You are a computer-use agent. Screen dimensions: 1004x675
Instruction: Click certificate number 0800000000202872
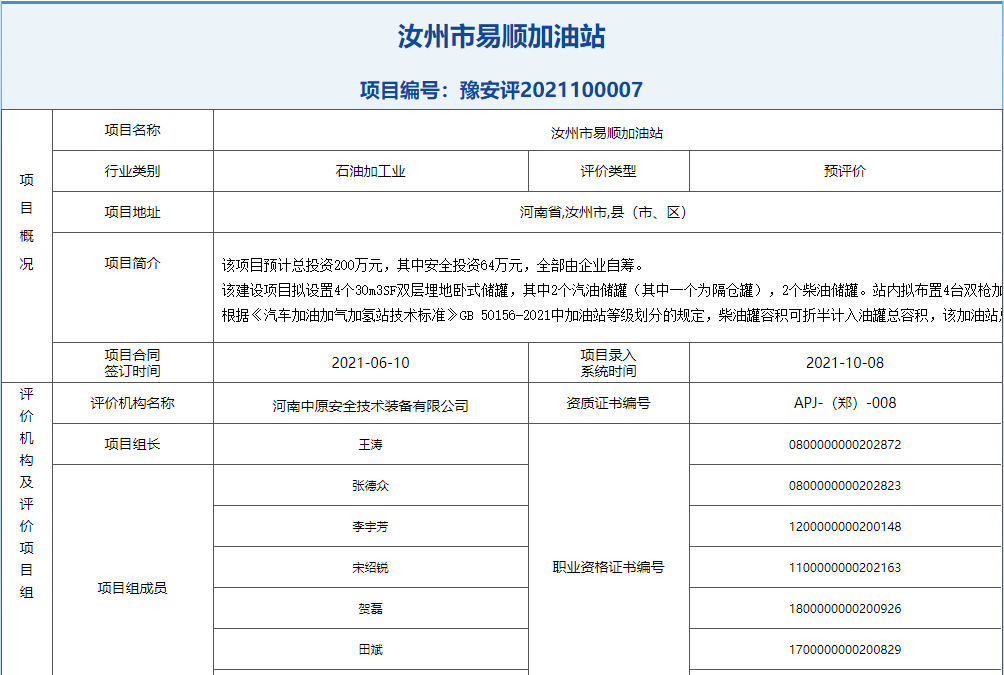pos(845,444)
